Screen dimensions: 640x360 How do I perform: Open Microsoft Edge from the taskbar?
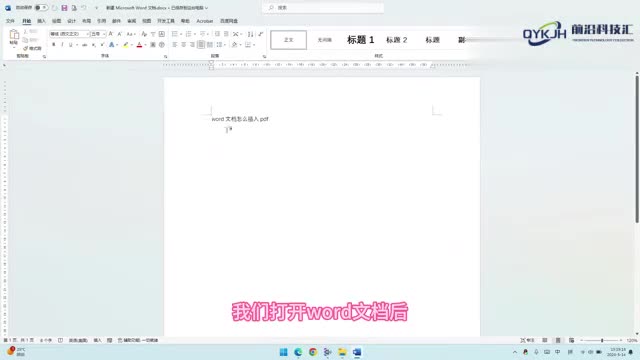[x=298, y=352]
